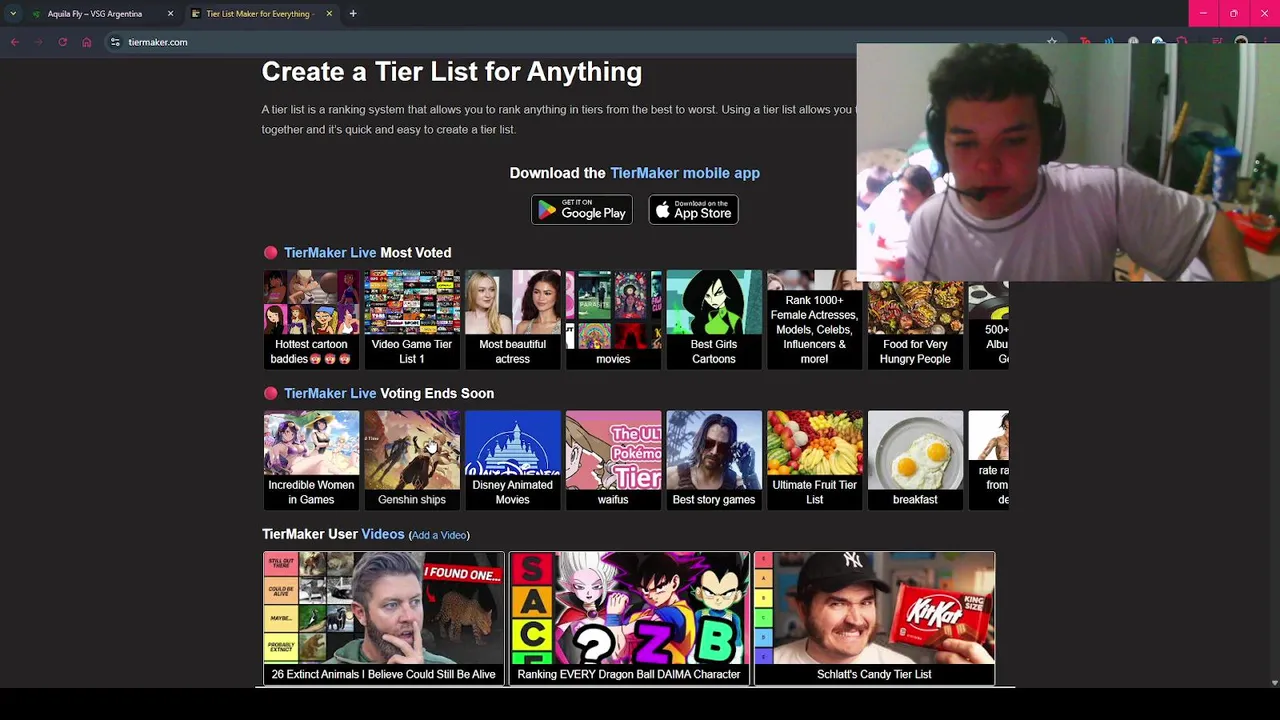Open the breakfast tier list
The image size is (1280, 720).
915,460
